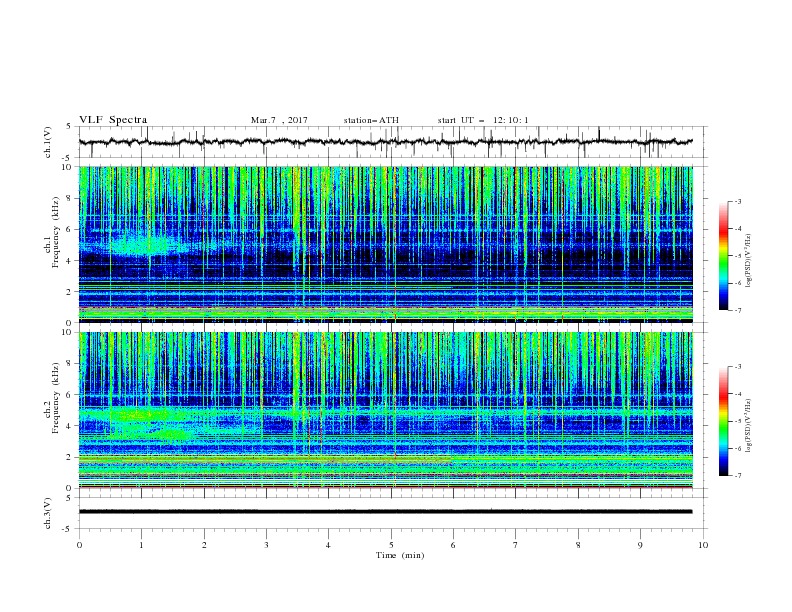Image resolution: width=792 pixels, height=612 pixels.
Task: Click the ch.1 spectrogram color bar
Action: point(723,256)
